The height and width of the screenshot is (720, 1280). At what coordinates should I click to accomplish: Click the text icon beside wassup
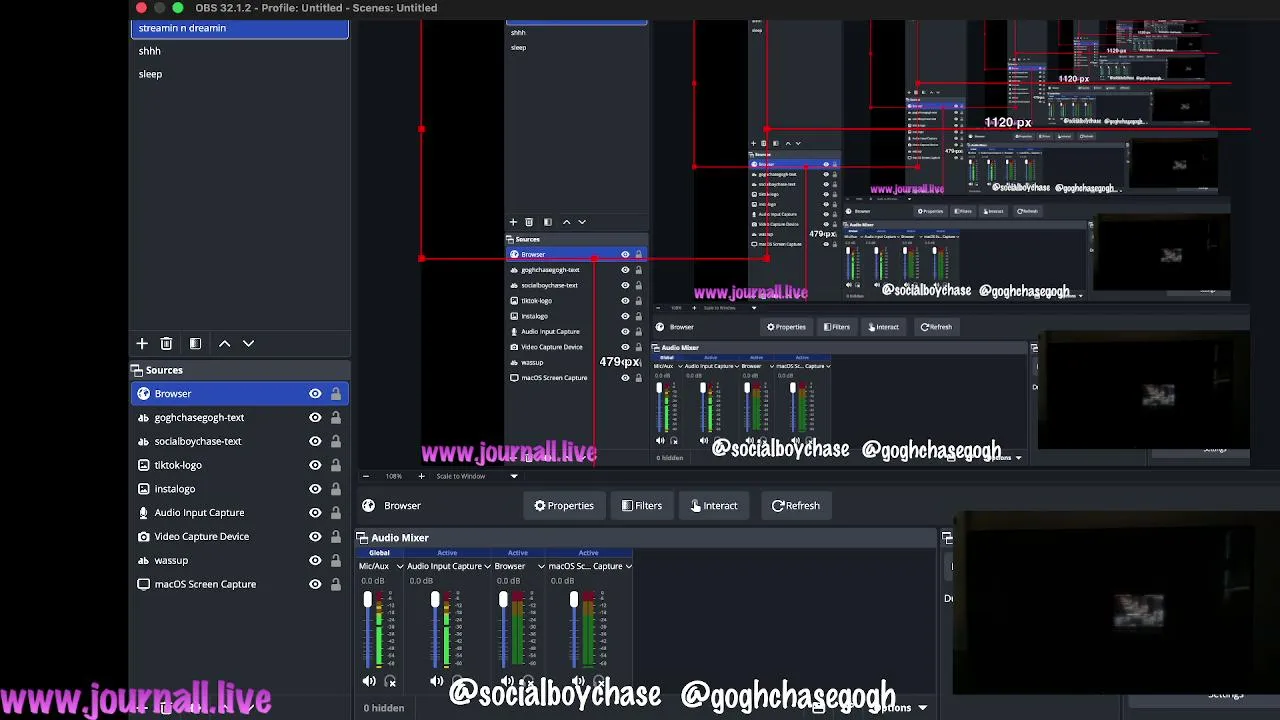point(143,560)
